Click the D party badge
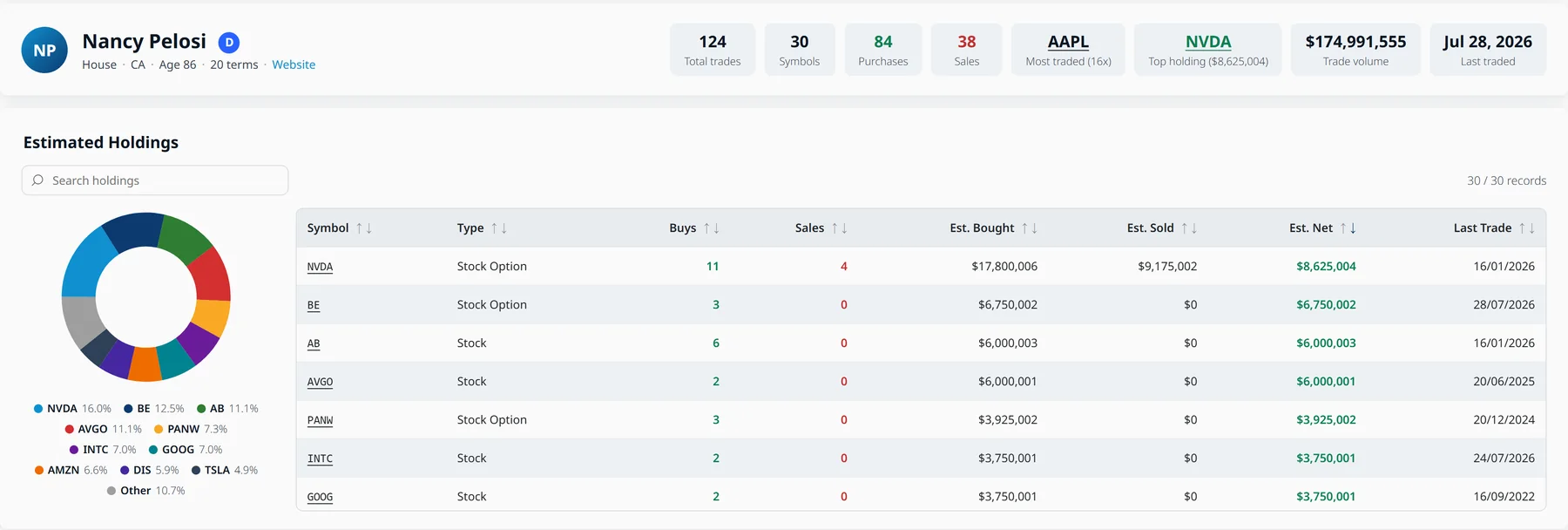This screenshot has width=1568, height=530. coord(228,42)
